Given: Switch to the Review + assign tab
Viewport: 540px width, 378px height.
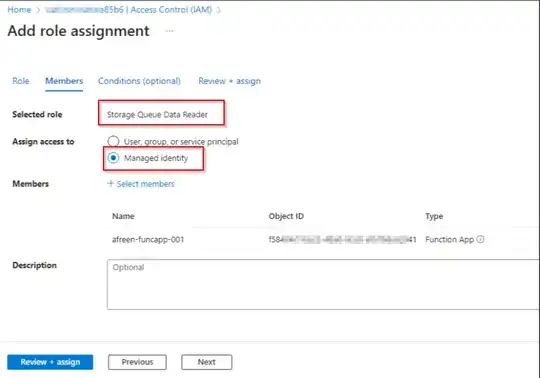Looking at the screenshot, I should pos(229,81).
